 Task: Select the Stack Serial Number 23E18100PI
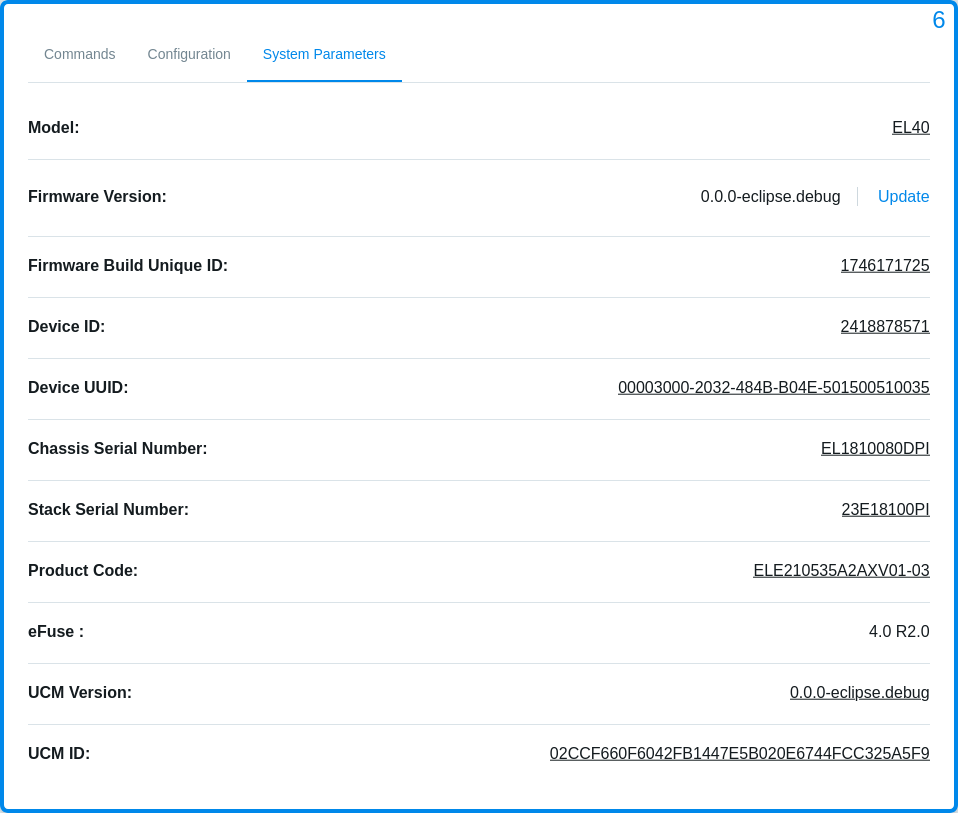(x=884, y=509)
